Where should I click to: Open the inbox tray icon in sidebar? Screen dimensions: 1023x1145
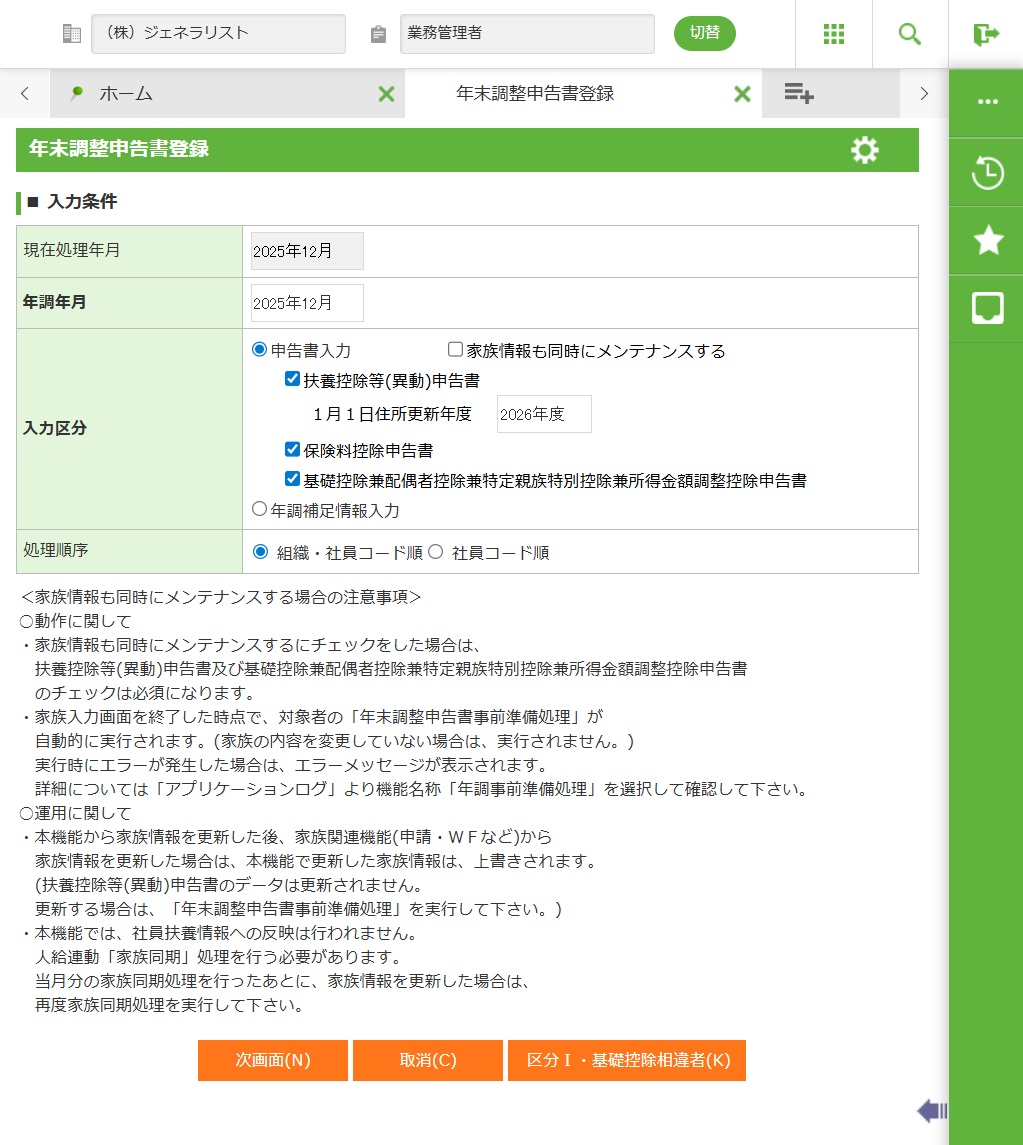(x=987, y=308)
